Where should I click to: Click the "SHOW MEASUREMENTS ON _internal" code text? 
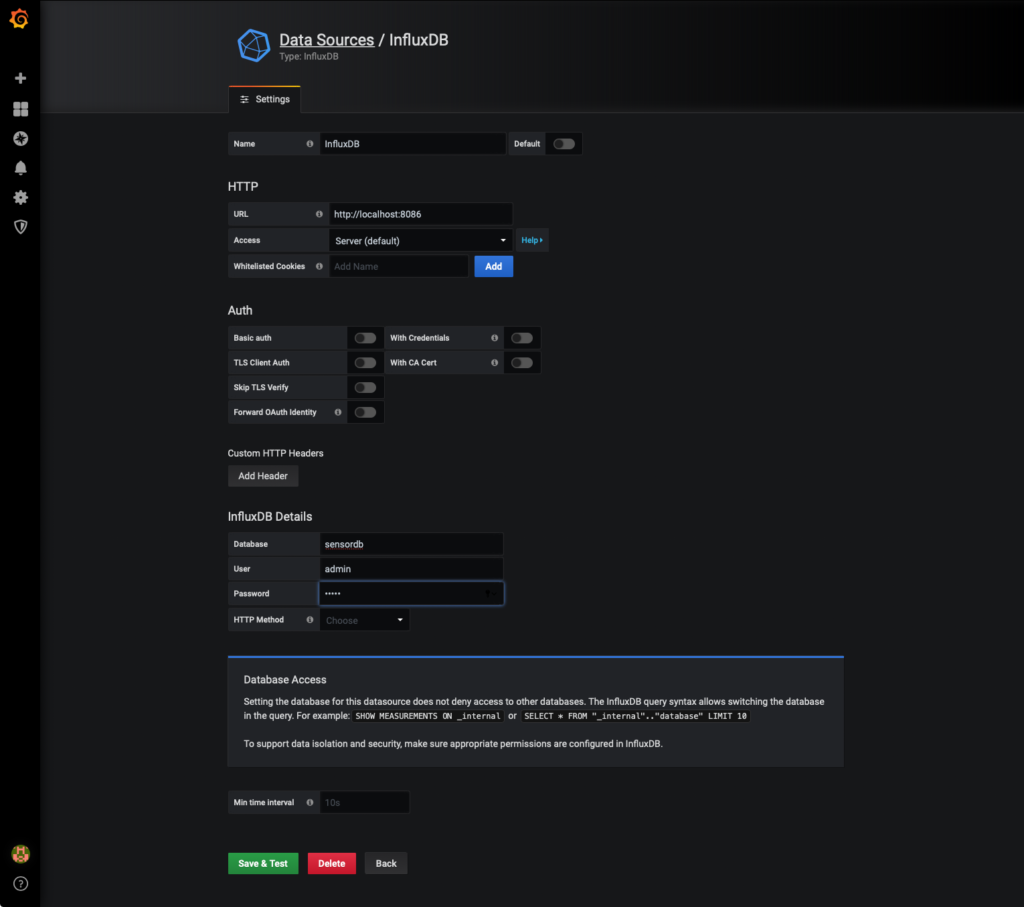(428, 716)
